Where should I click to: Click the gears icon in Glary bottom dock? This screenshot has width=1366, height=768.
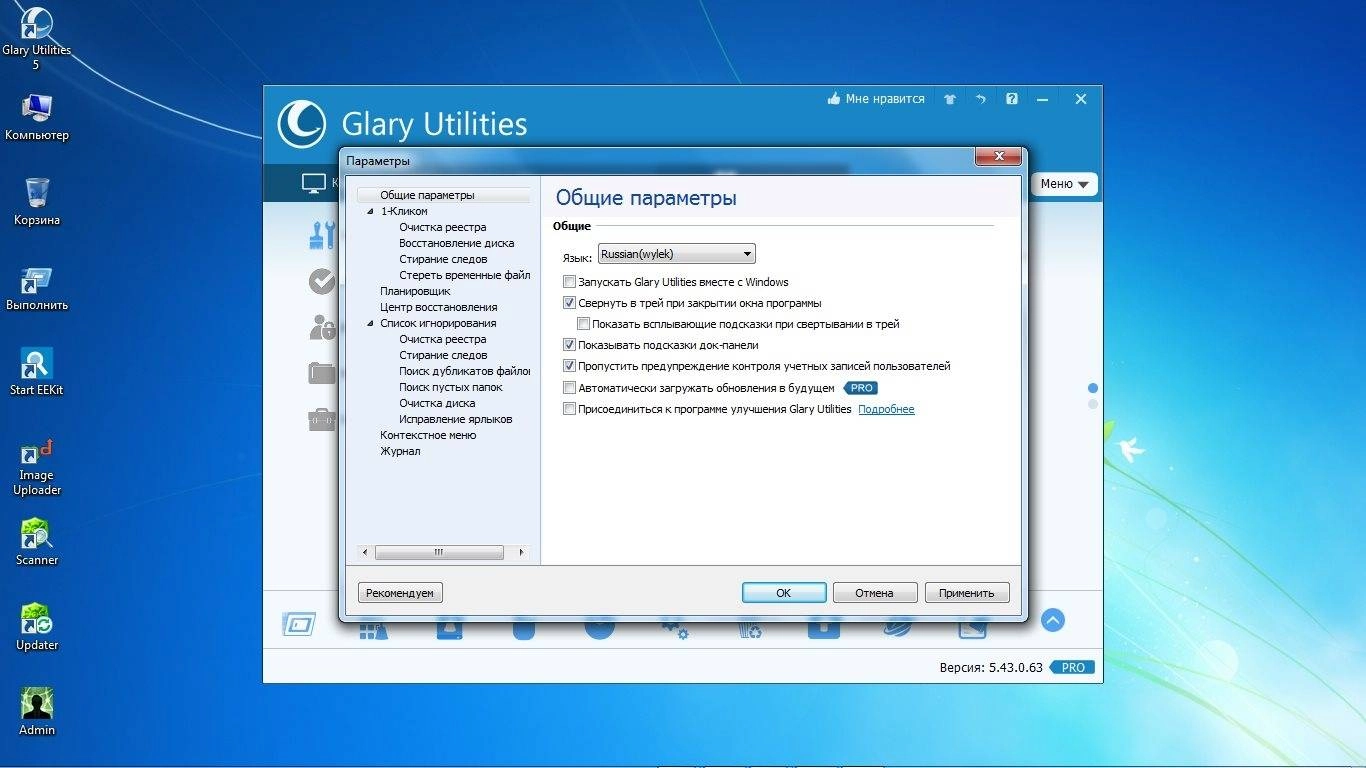674,627
